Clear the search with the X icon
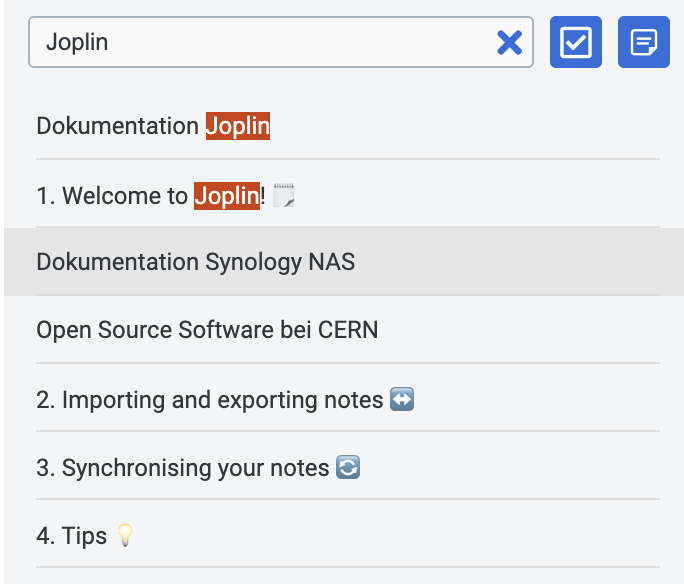 coord(509,42)
